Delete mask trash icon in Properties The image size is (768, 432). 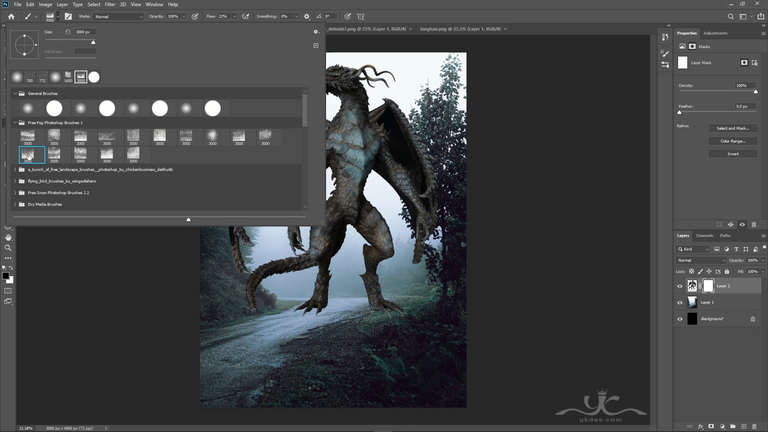(754, 224)
